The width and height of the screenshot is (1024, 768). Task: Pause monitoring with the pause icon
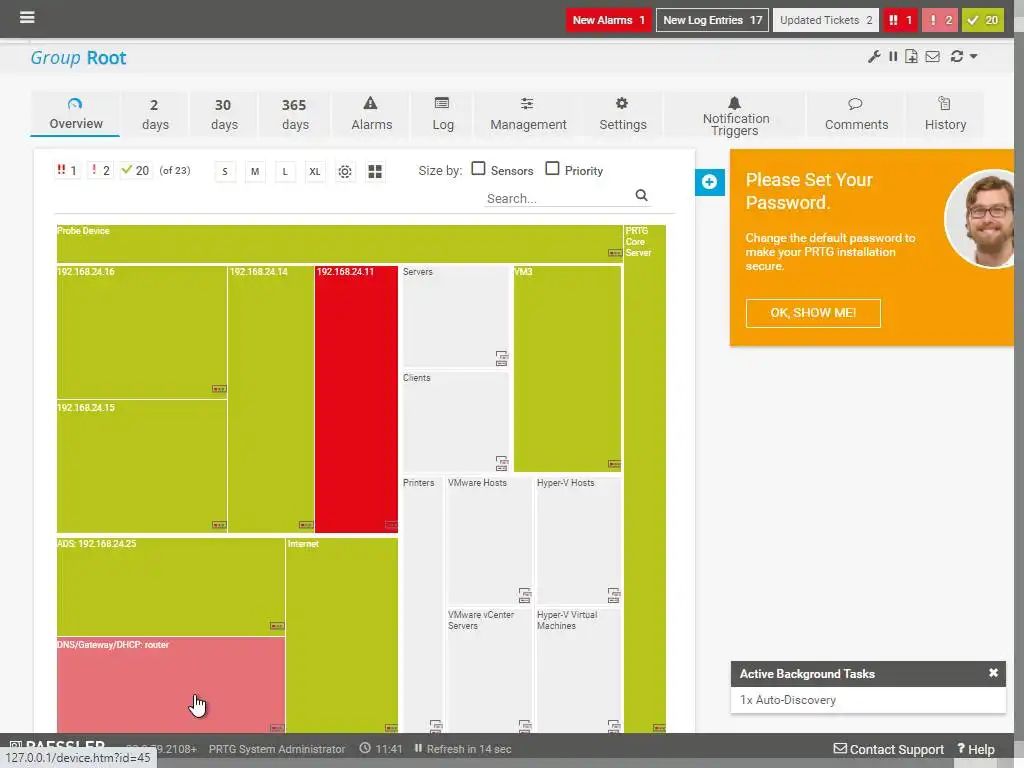coord(893,57)
